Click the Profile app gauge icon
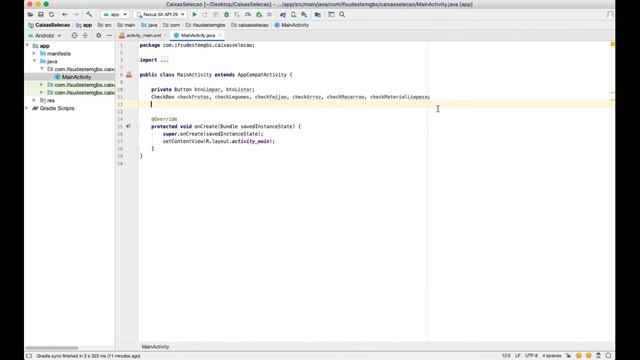This screenshot has height=360, width=640. pos(248,14)
